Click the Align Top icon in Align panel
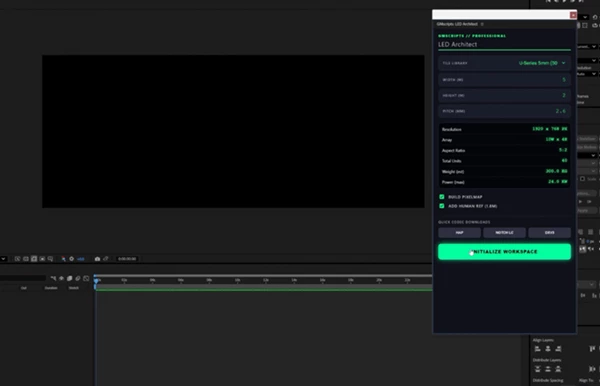Screen dimensions: 600x386 click(x=592, y=349)
